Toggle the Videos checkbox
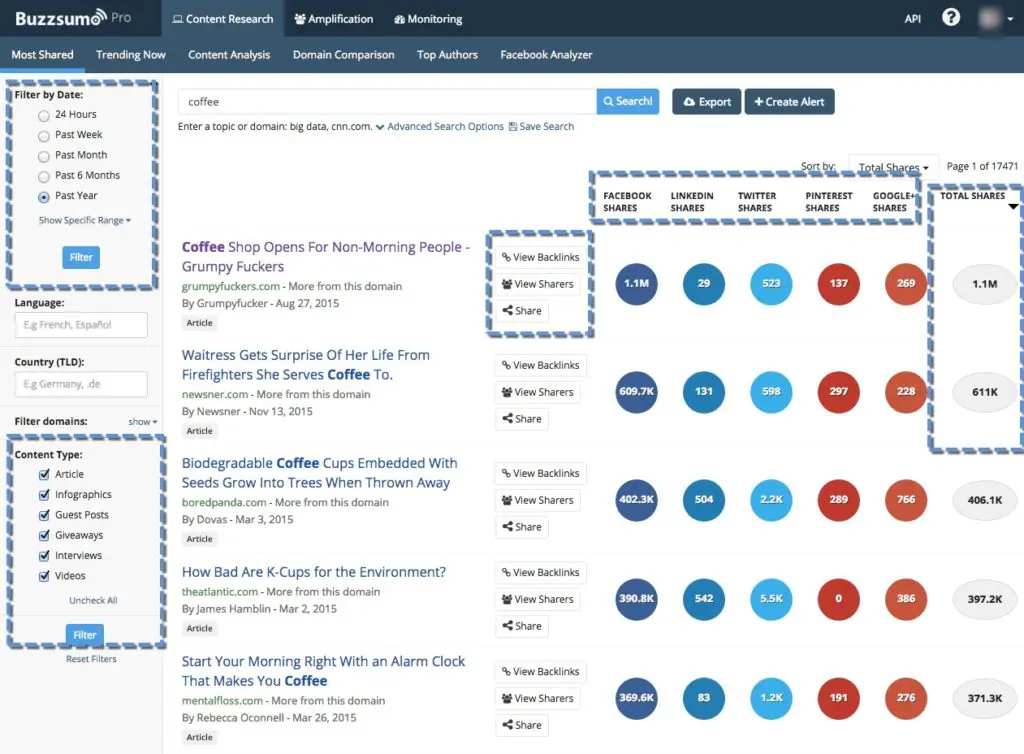This screenshot has width=1024, height=754. pos(44,576)
